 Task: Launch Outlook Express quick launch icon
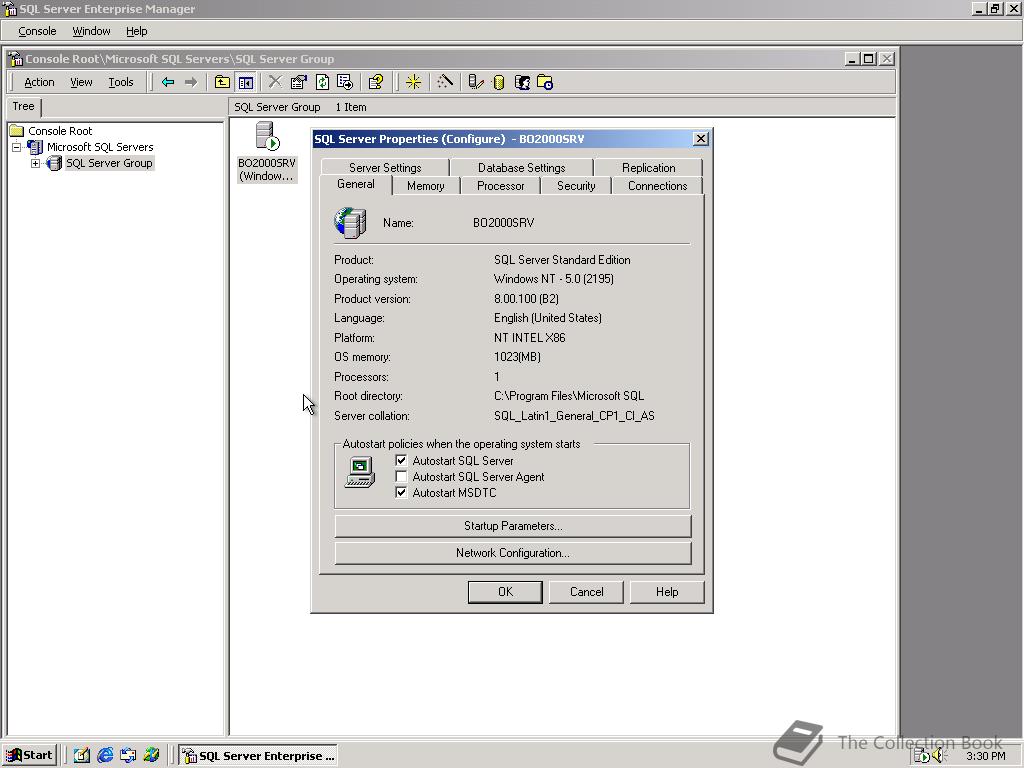(x=128, y=756)
